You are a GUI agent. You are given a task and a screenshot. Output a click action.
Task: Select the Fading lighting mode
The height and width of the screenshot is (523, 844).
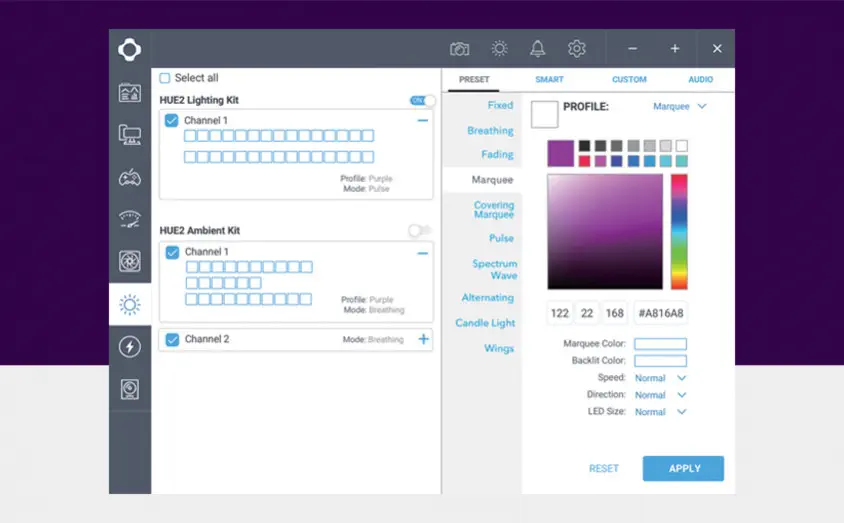point(497,154)
